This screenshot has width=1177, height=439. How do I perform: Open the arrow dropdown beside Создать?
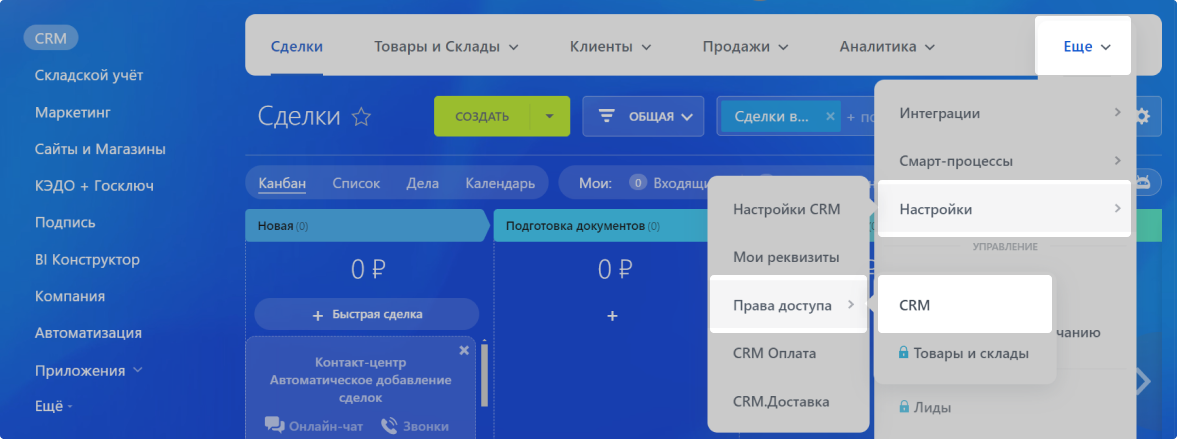(549, 116)
